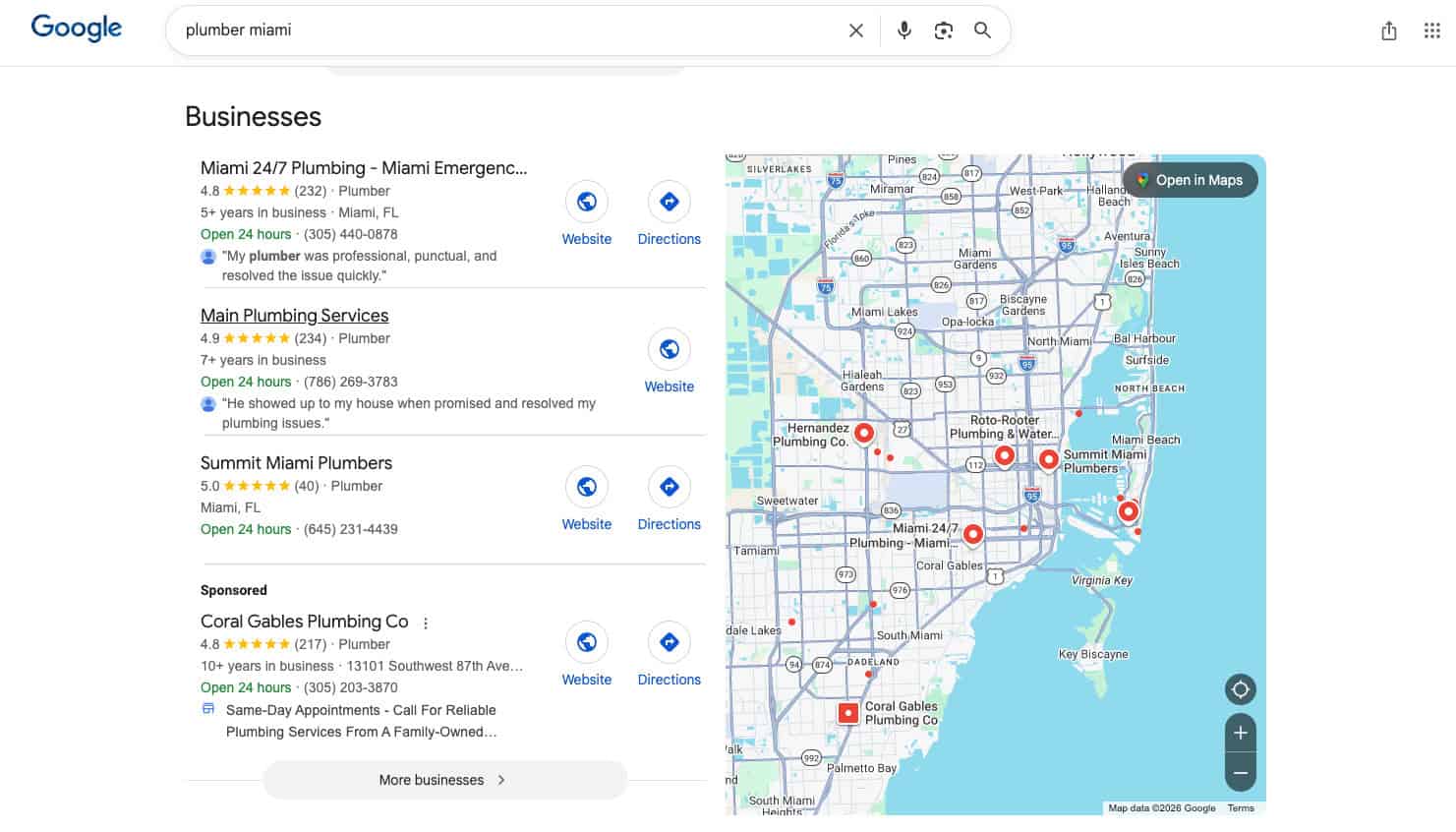The width and height of the screenshot is (1456, 832).
Task: Start a voice search with the microphone icon
Action: click(903, 30)
